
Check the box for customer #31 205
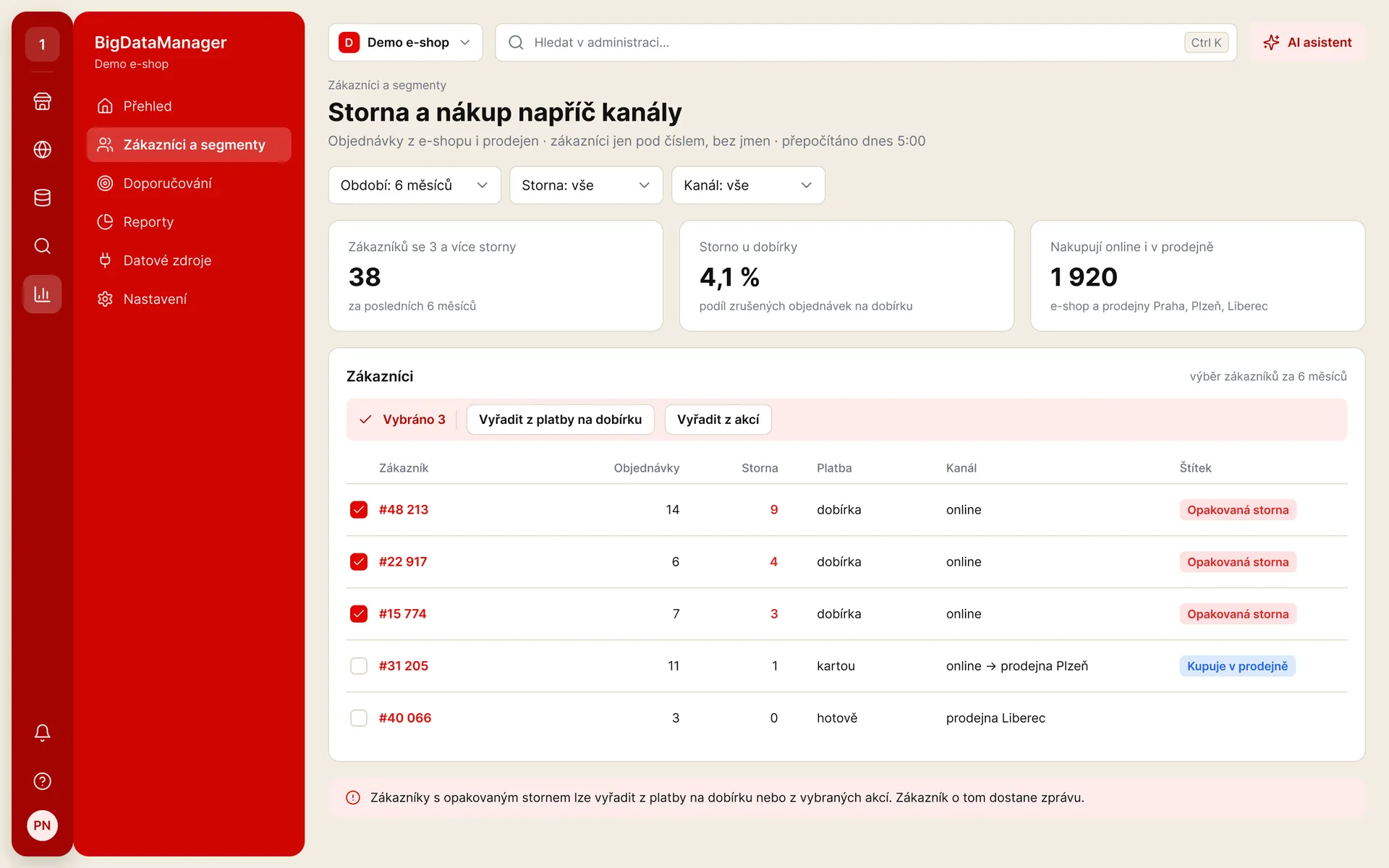click(x=359, y=666)
